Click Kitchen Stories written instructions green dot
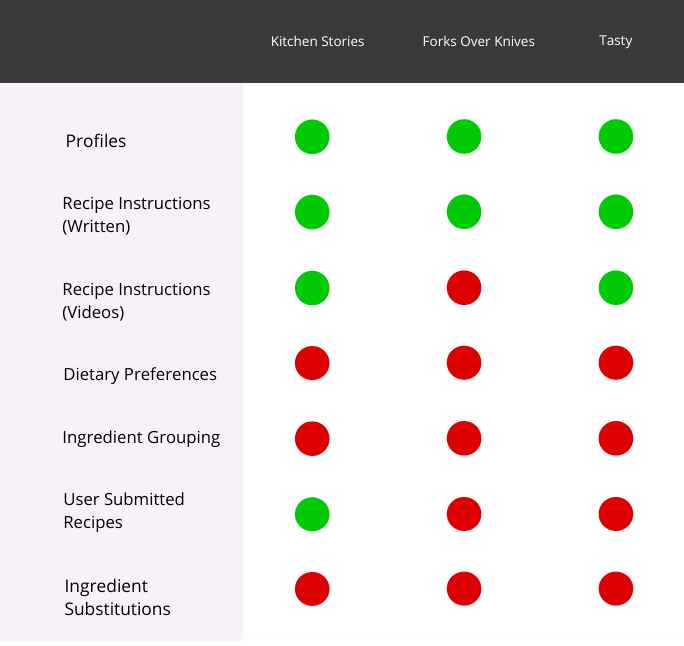 (x=312, y=212)
